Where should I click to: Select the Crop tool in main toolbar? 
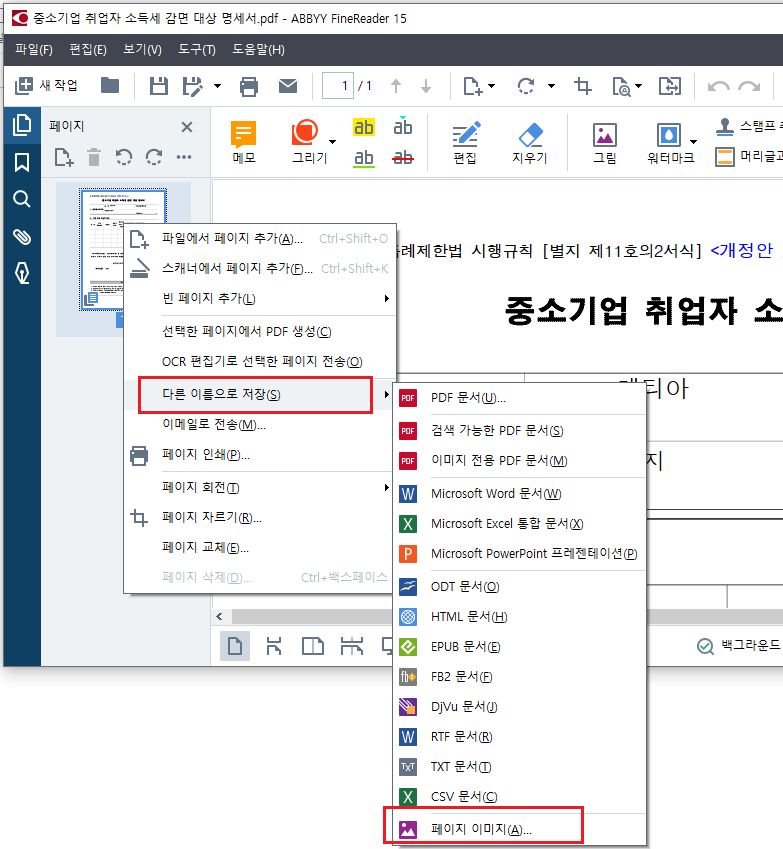click(583, 86)
